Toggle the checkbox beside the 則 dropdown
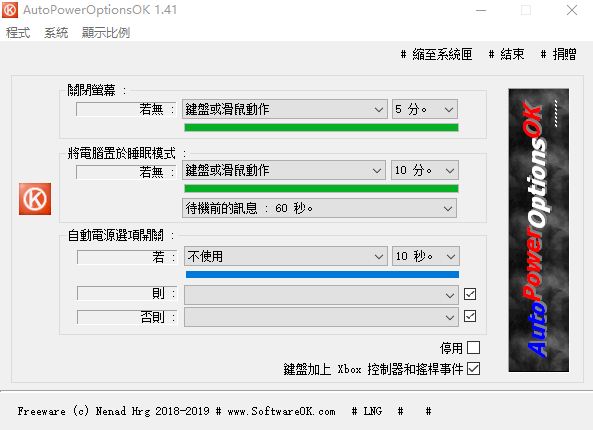Image resolution: width=593 pixels, height=430 pixels. [470, 294]
